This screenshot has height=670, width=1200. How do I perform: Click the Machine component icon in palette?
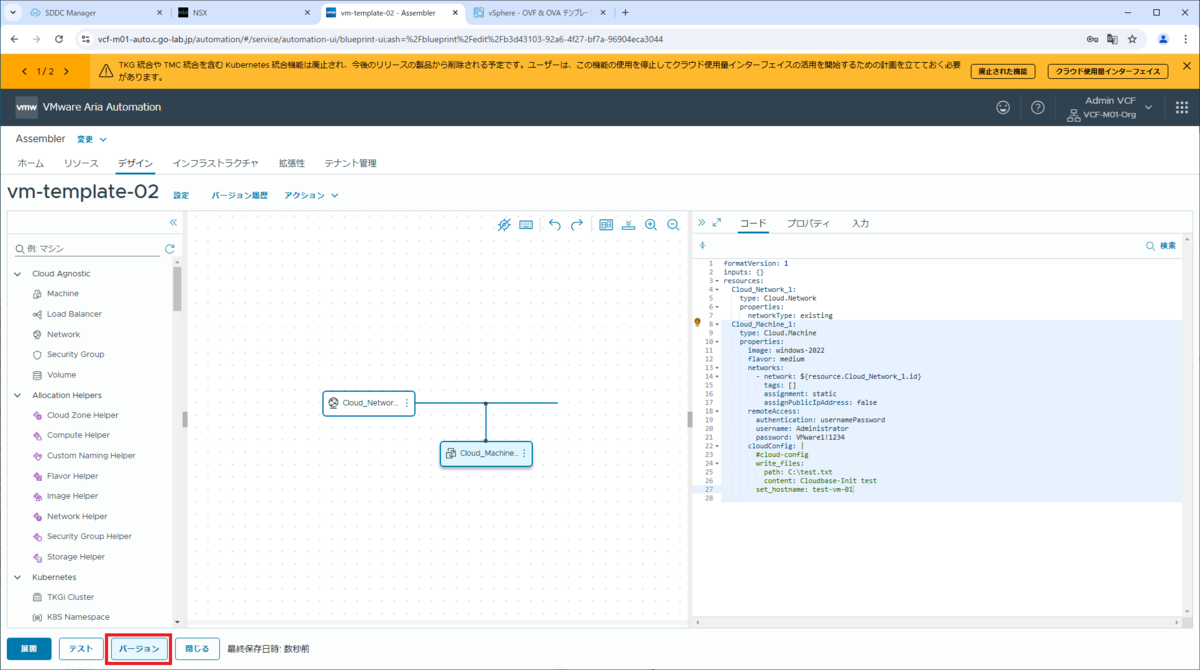coord(37,294)
